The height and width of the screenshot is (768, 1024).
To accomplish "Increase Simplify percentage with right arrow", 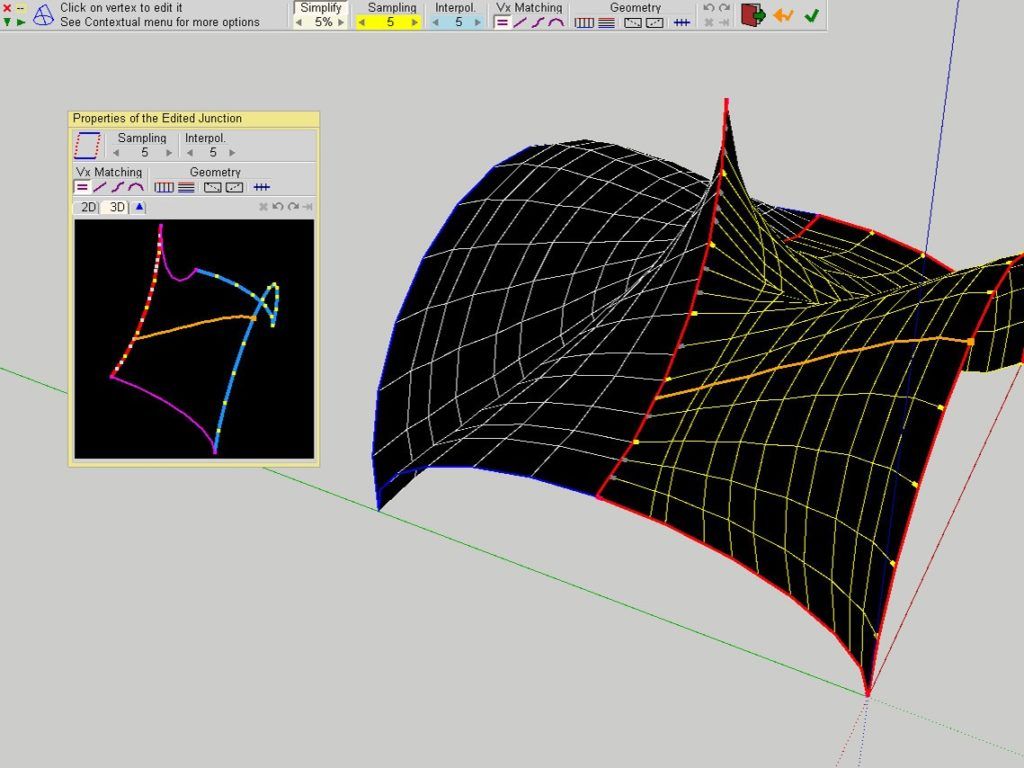I will (342, 22).
